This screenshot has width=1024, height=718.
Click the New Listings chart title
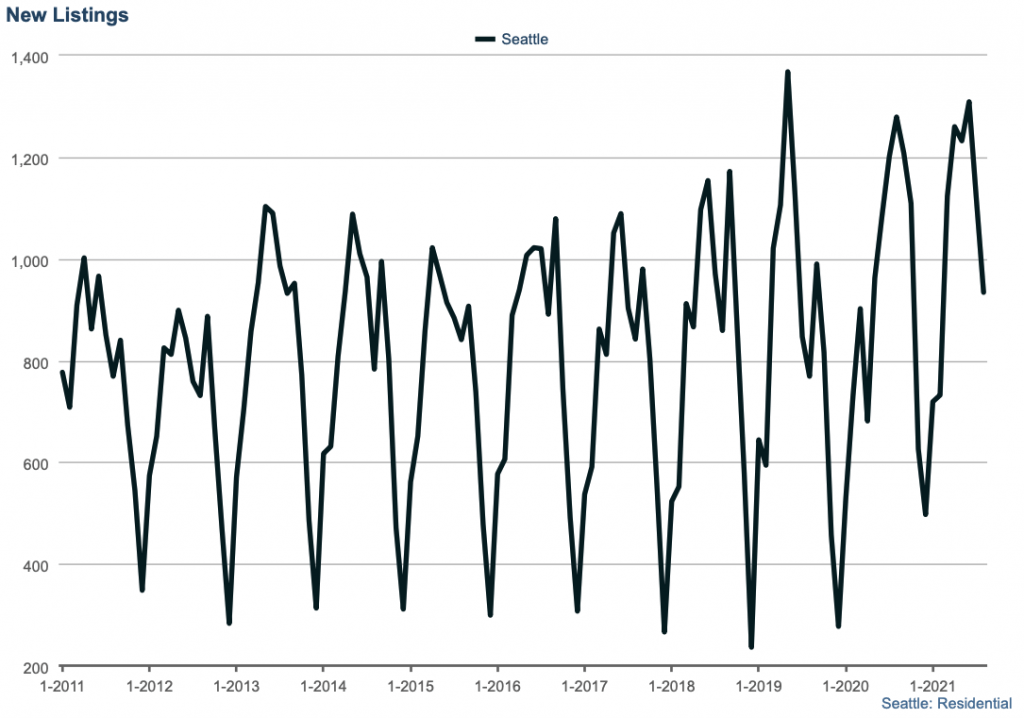(67, 16)
